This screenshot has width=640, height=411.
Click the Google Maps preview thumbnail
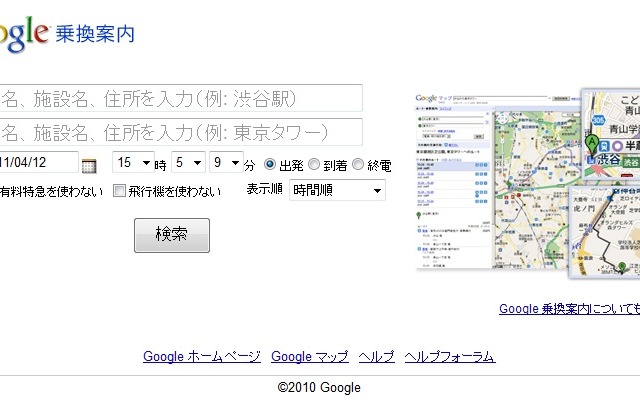point(527,184)
